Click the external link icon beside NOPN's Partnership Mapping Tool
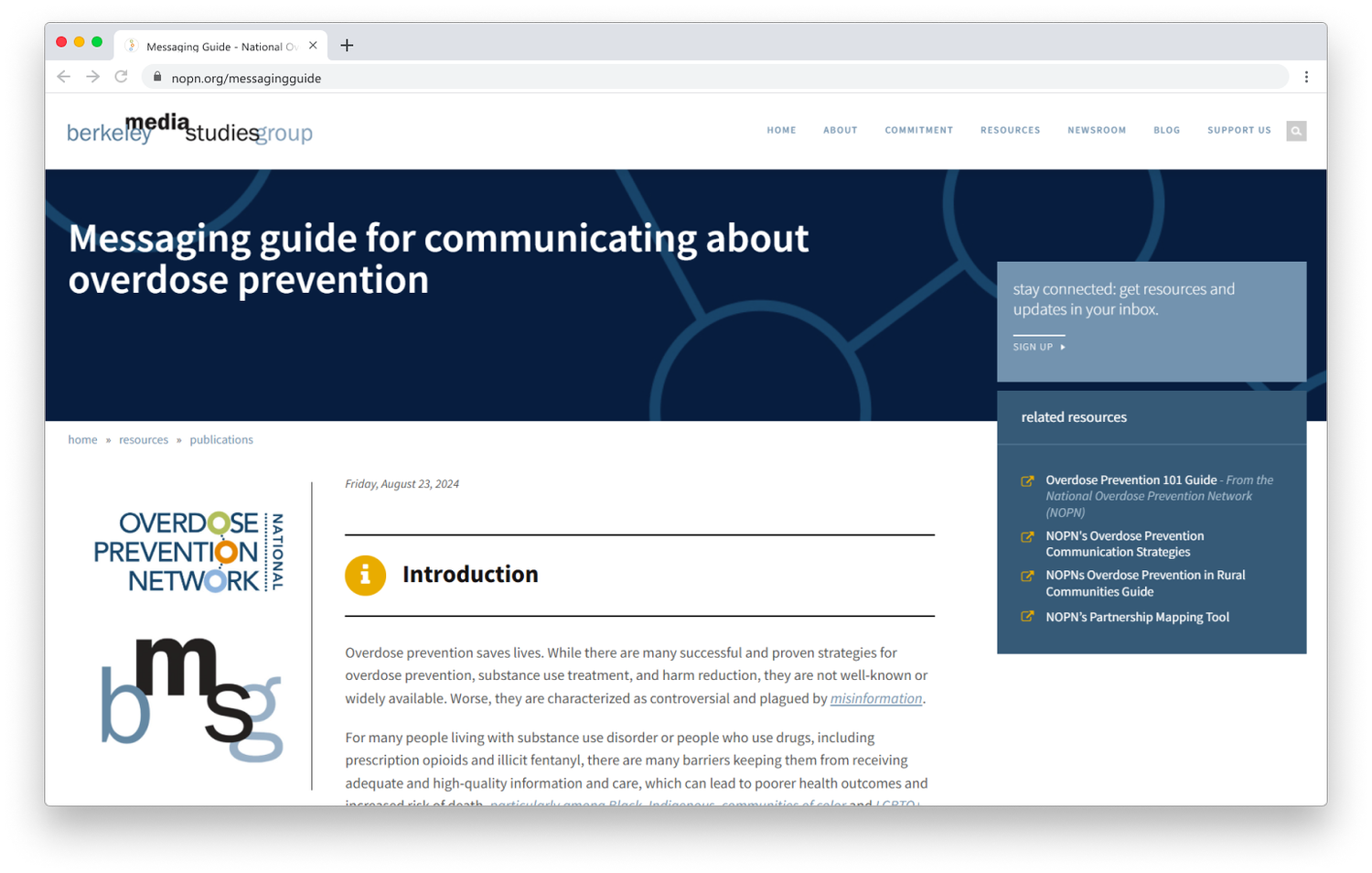Viewport: 1372px width, 873px height. [1027, 616]
